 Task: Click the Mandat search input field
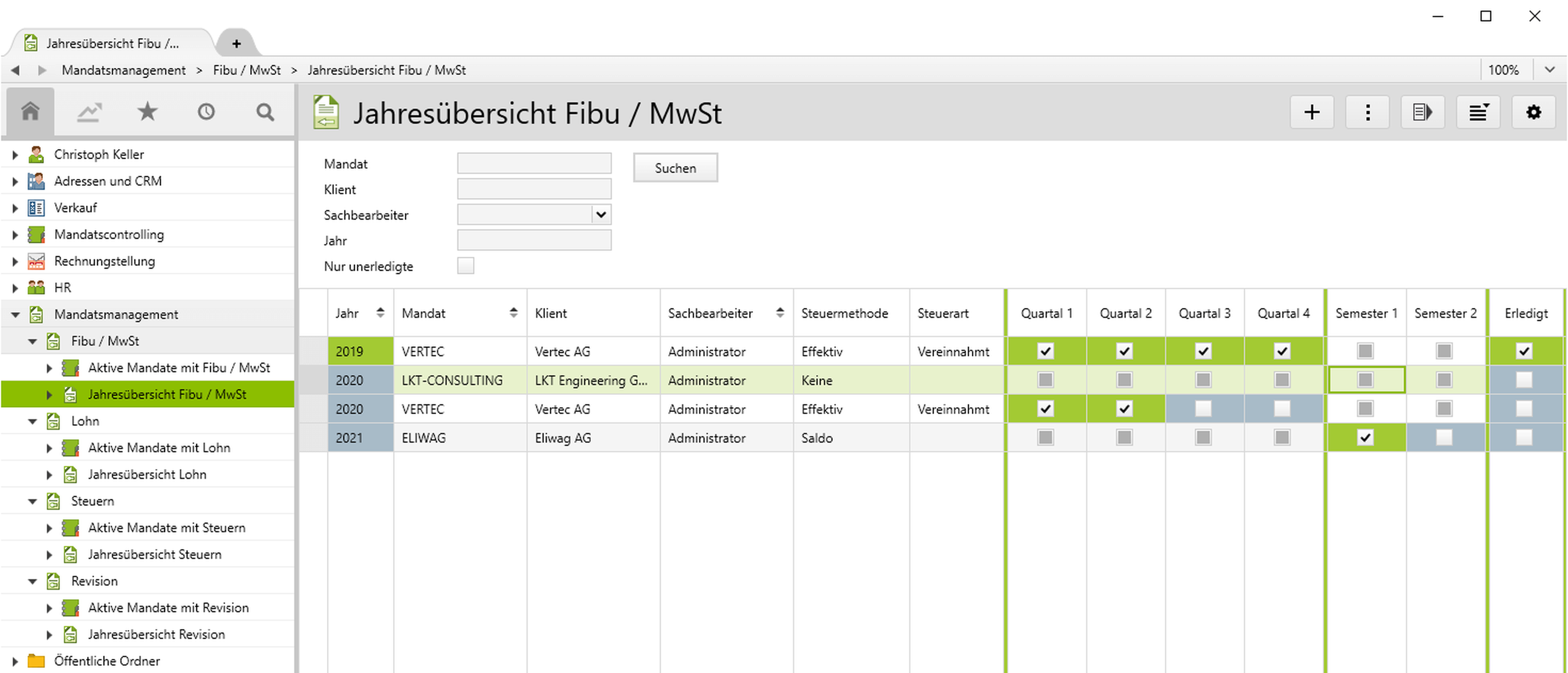point(534,163)
